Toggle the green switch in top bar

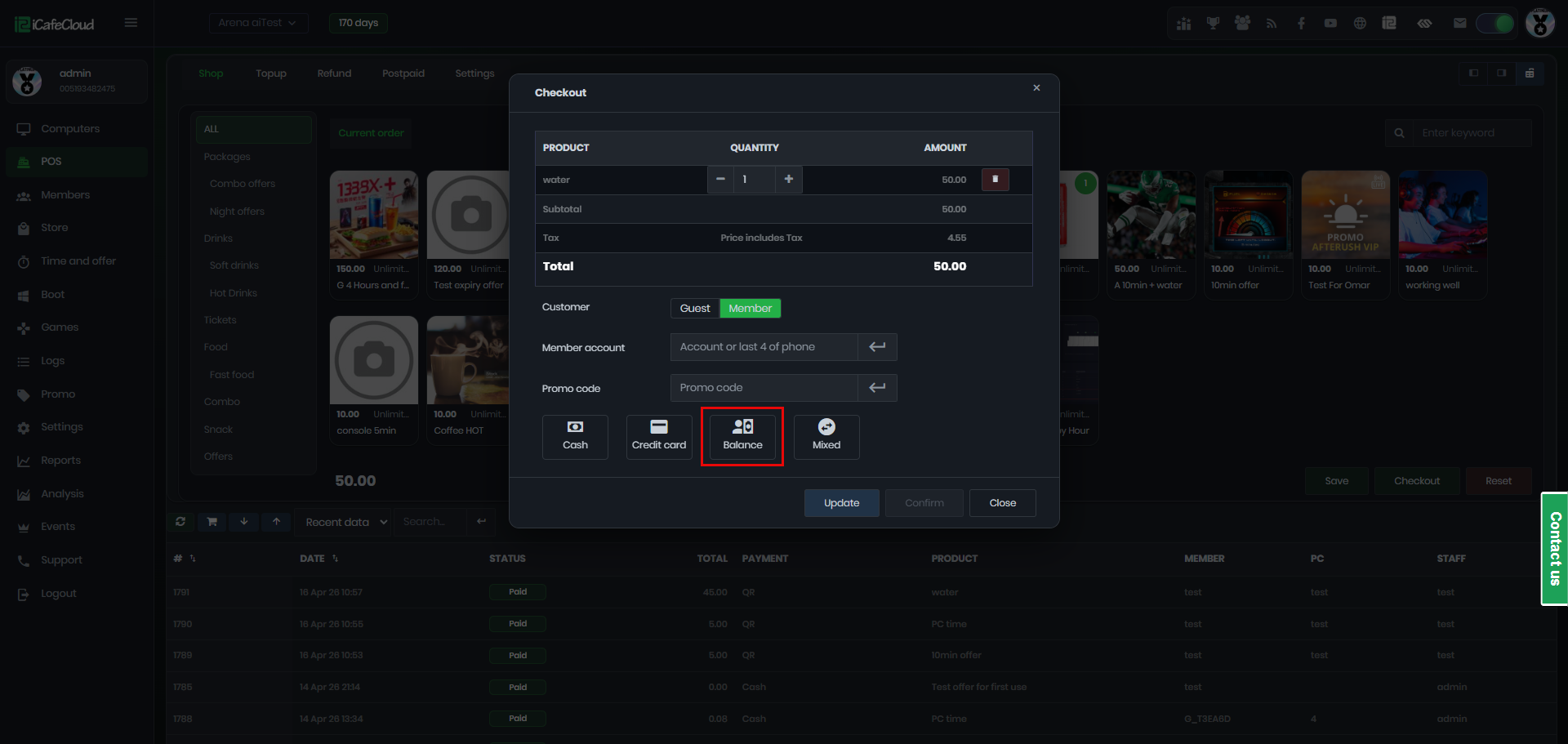[1494, 24]
